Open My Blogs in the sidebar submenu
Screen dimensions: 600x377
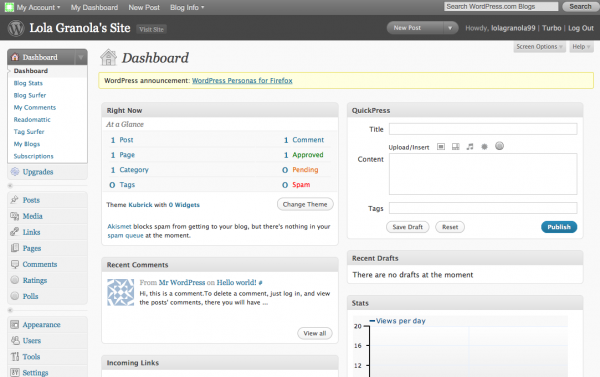pos(27,144)
